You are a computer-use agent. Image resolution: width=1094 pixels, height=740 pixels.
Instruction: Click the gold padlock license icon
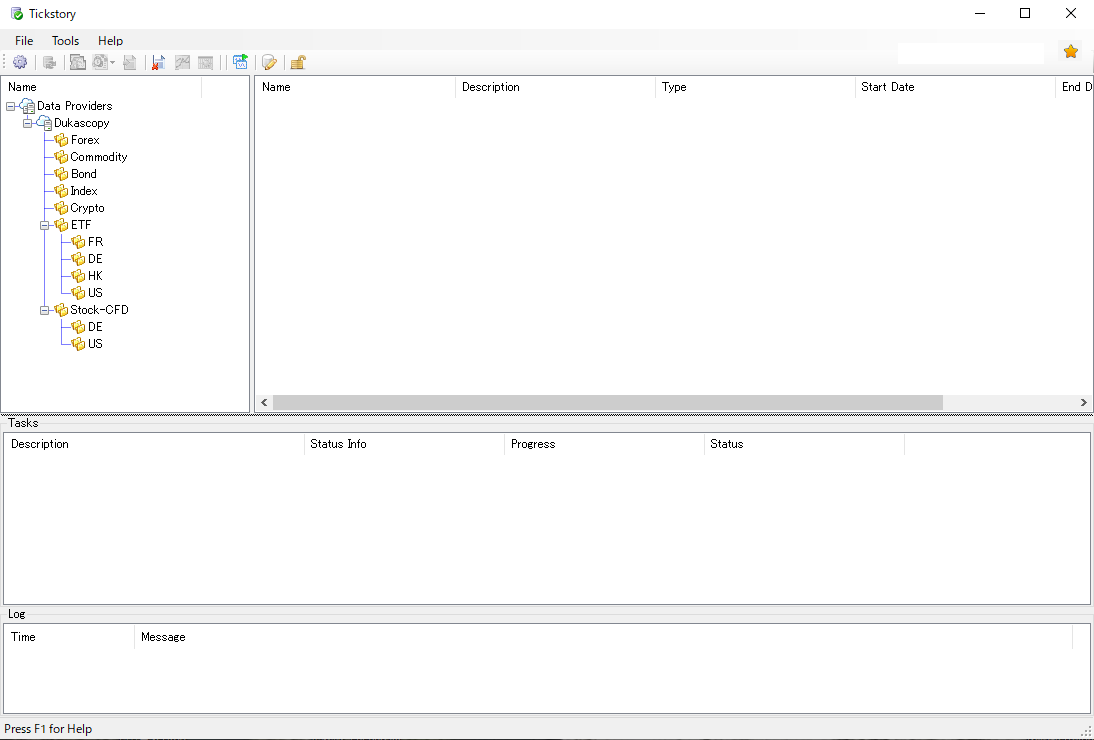[x=298, y=63]
